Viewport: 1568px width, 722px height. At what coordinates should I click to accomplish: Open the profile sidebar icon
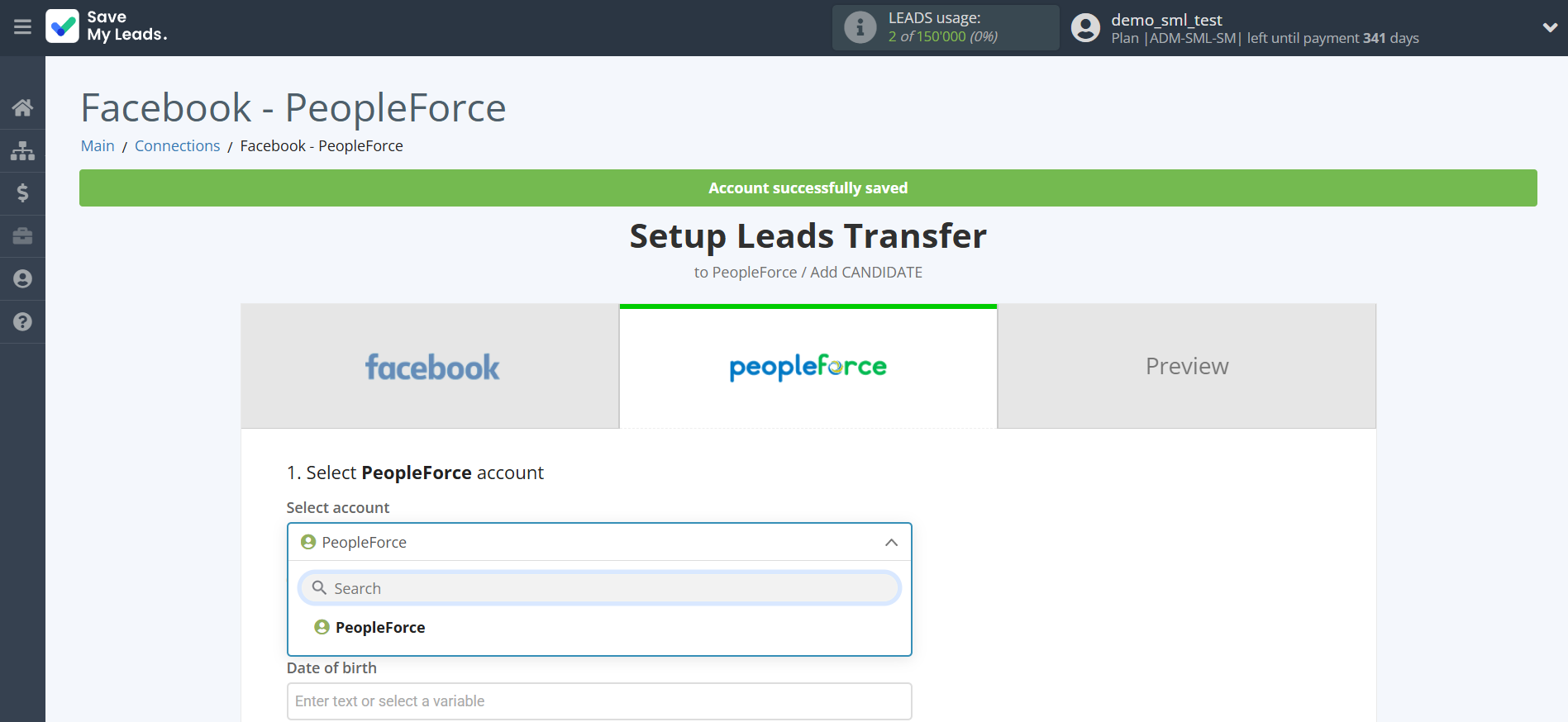[x=22, y=279]
